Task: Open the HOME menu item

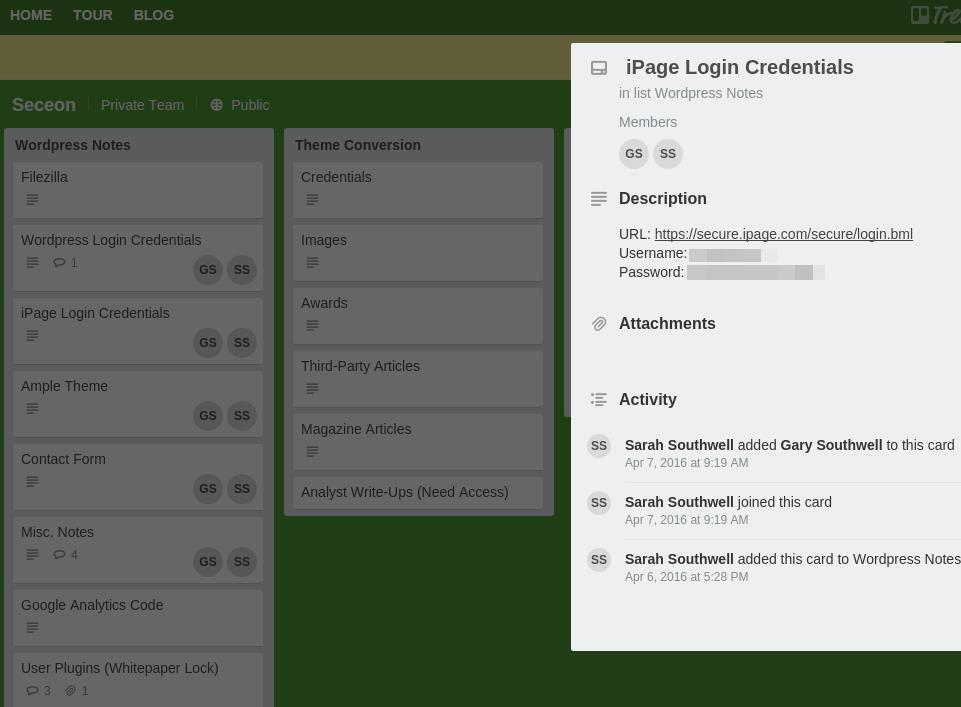Action: coord(31,15)
